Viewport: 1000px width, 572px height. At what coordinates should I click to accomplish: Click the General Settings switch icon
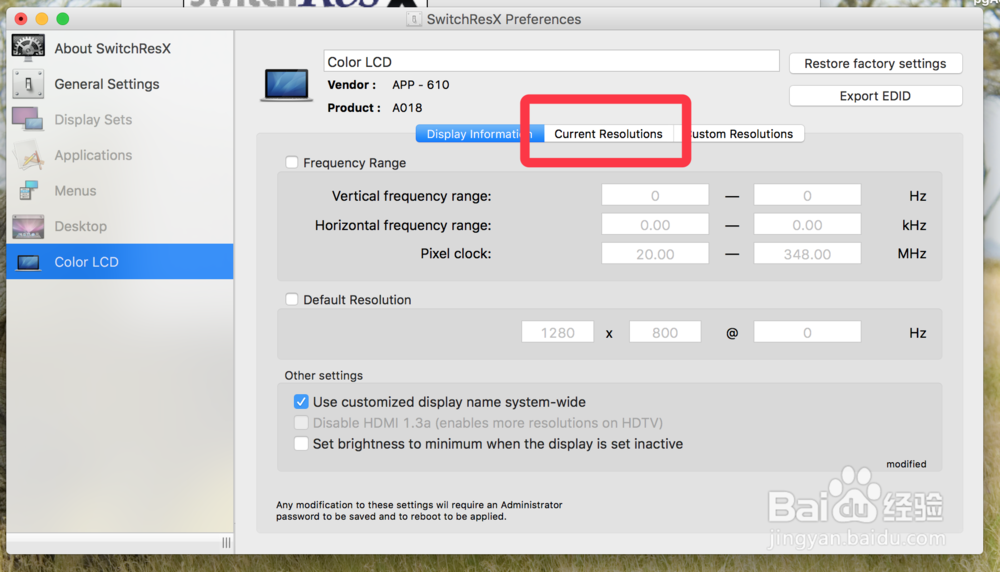pyautogui.click(x=28, y=84)
